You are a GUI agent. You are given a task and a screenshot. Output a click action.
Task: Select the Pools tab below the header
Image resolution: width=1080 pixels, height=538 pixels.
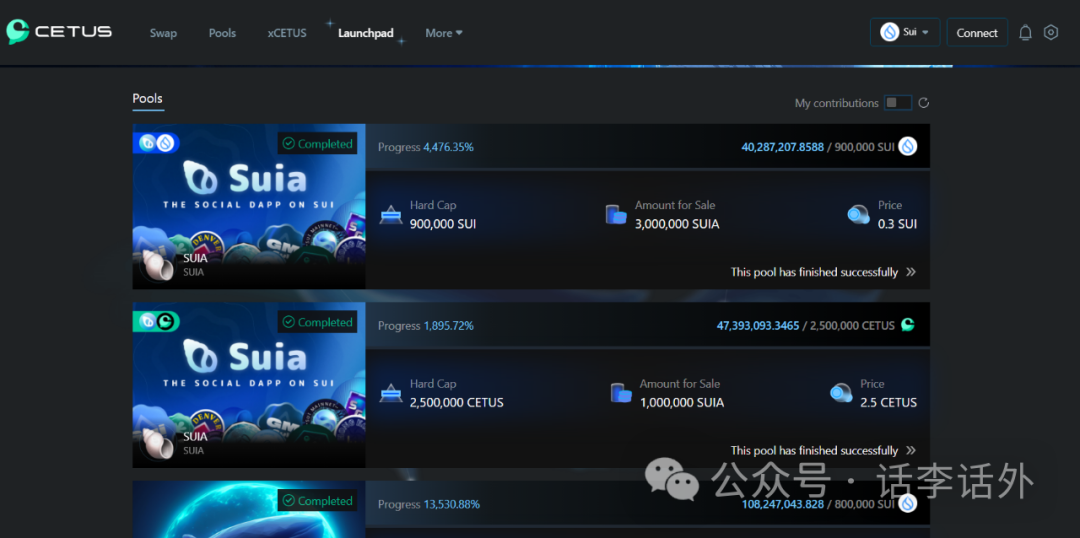148,99
